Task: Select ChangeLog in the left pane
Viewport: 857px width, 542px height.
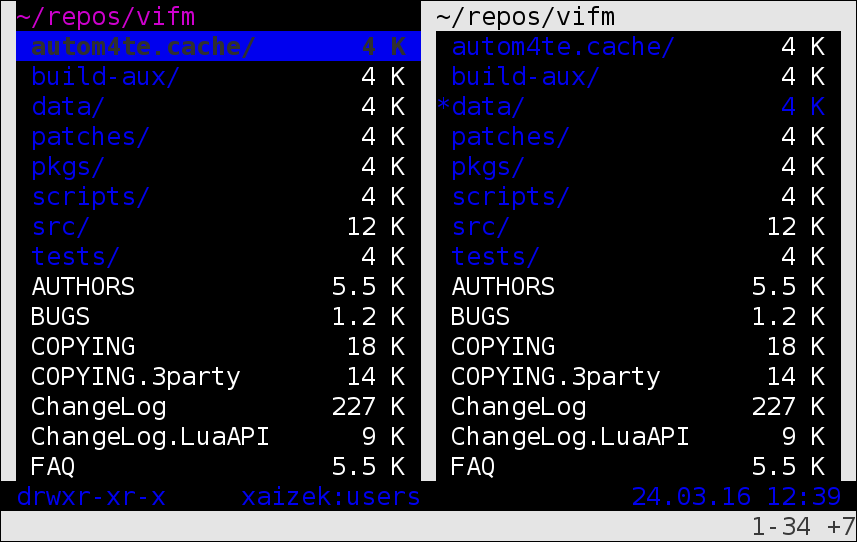Action: tap(219, 407)
